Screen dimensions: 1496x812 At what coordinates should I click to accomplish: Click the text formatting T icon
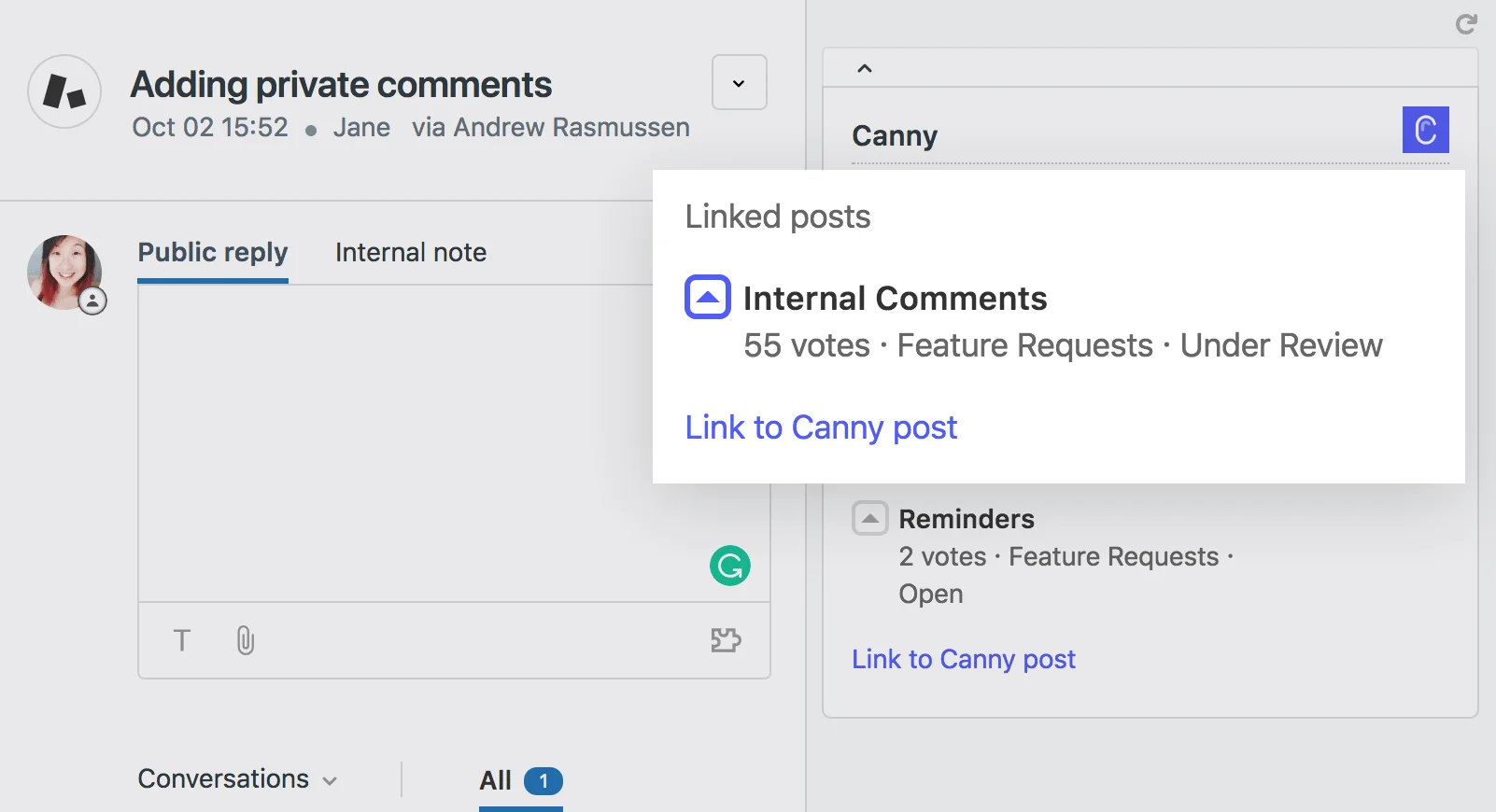pyautogui.click(x=182, y=640)
